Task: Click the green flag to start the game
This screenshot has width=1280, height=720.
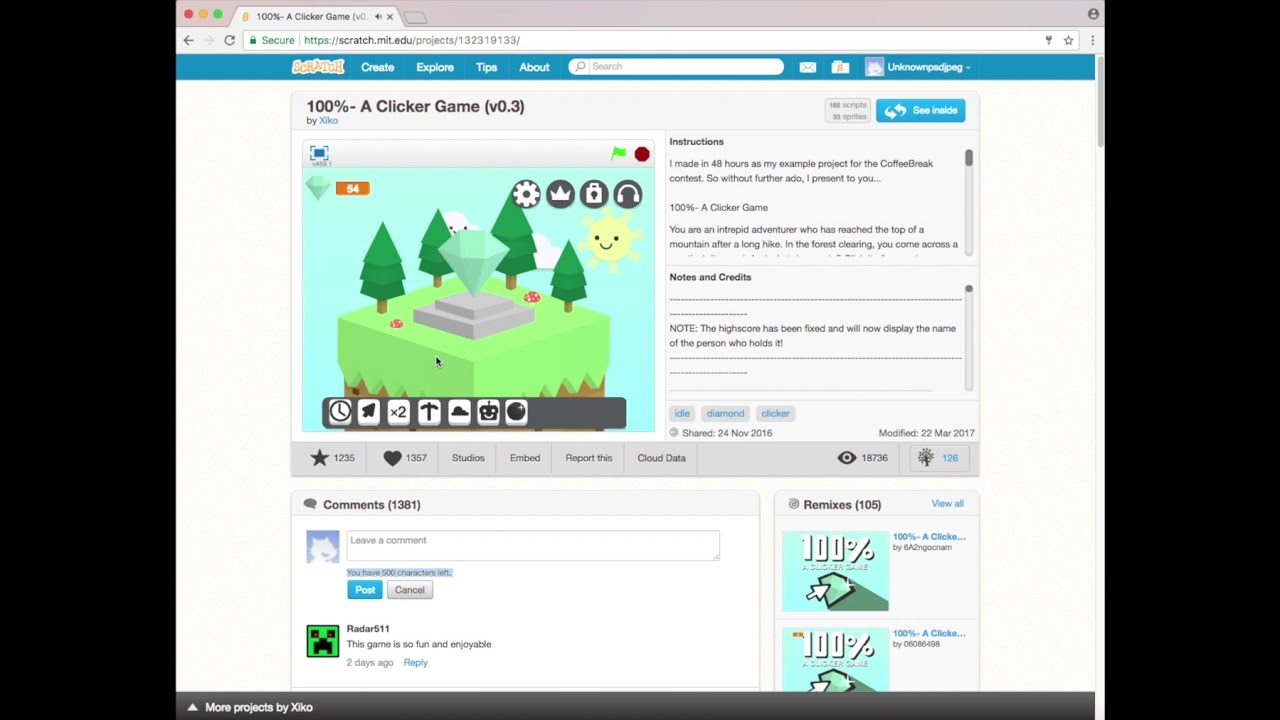Action: tap(619, 154)
